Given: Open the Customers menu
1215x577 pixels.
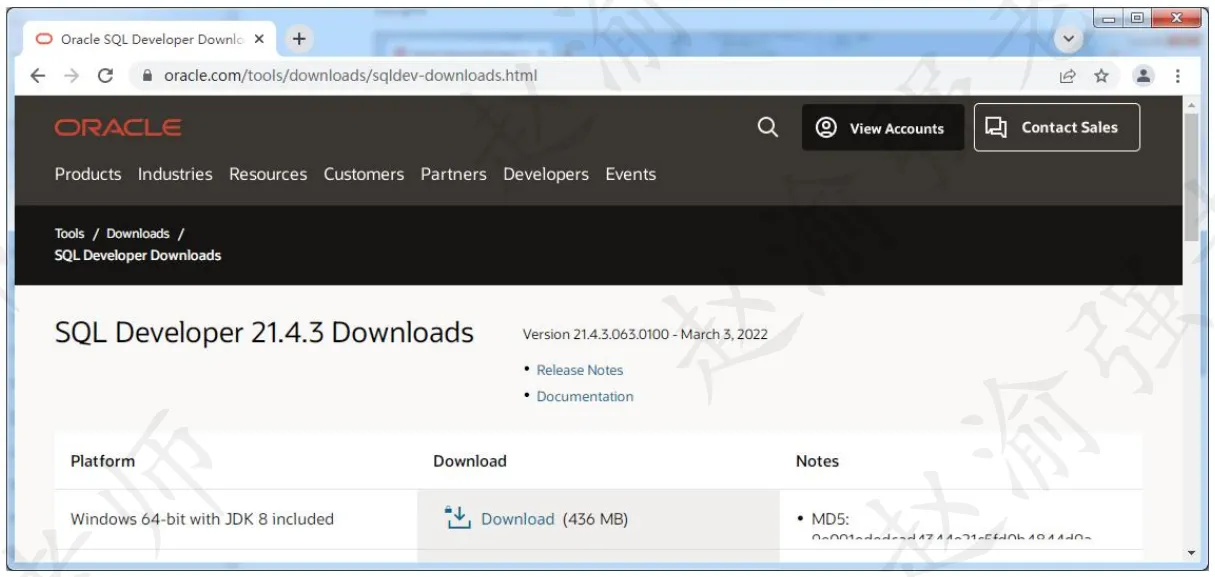Looking at the screenshot, I should 364,174.
